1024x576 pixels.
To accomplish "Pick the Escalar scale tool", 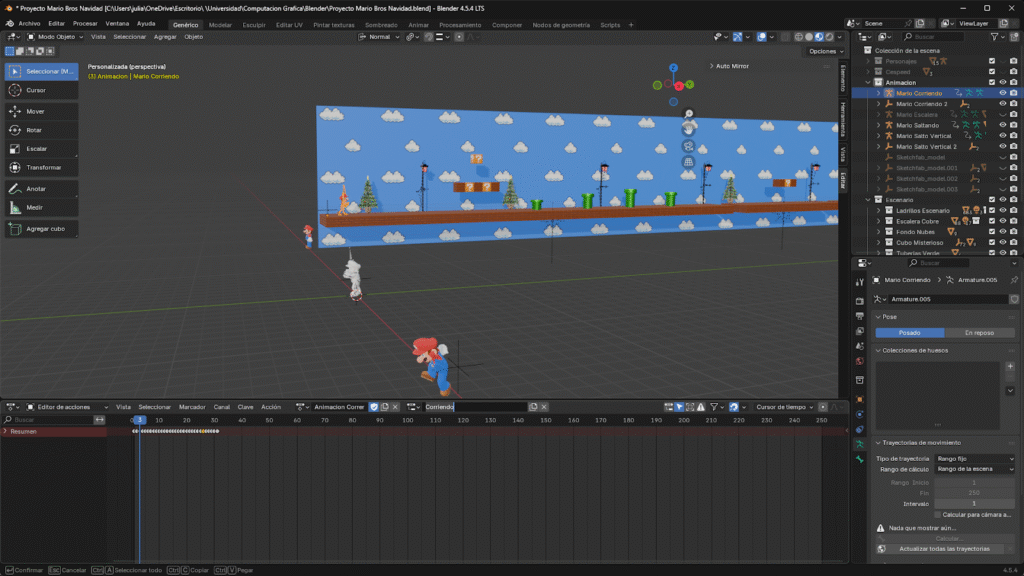I will coord(40,149).
